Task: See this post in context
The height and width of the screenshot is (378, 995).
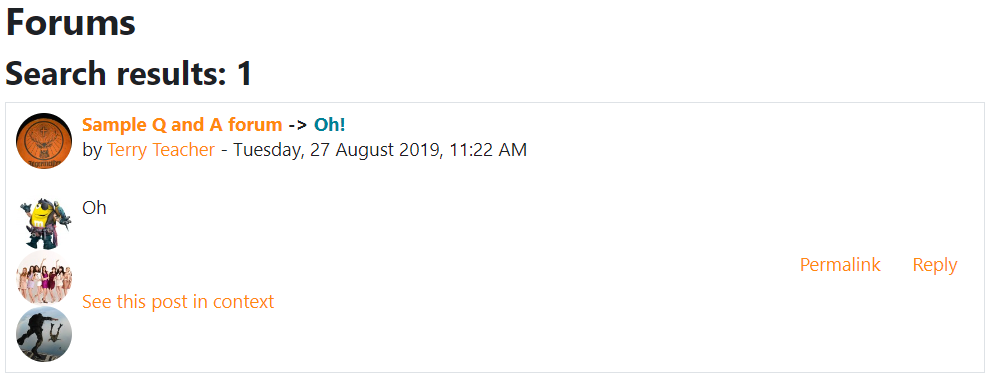Action: coord(178,301)
